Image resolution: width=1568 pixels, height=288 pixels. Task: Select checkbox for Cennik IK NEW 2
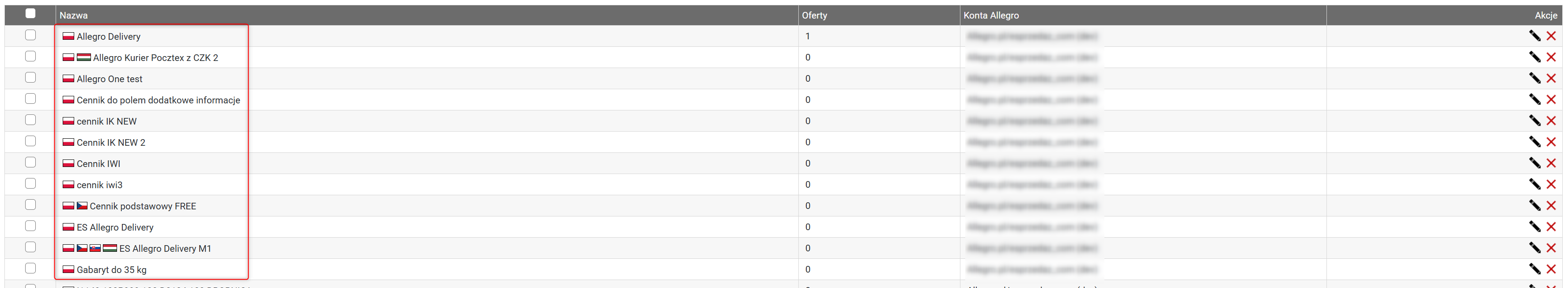pos(30,141)
